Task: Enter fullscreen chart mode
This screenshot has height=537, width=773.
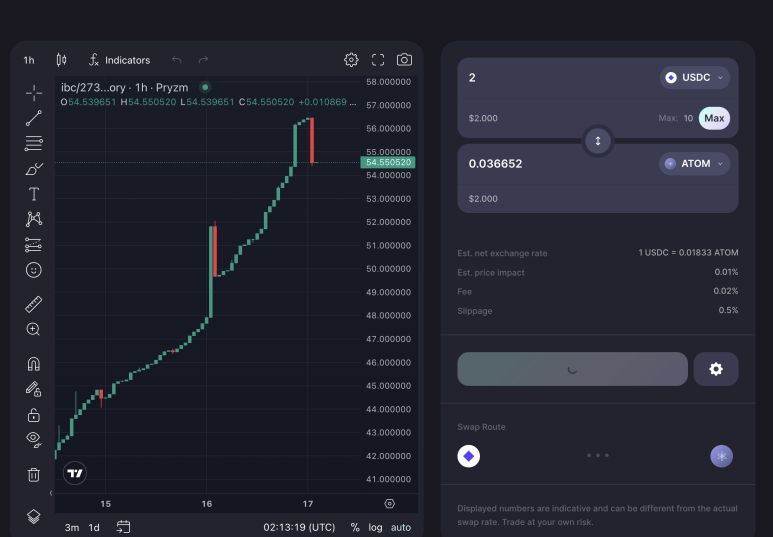Action: pos(378,60)
